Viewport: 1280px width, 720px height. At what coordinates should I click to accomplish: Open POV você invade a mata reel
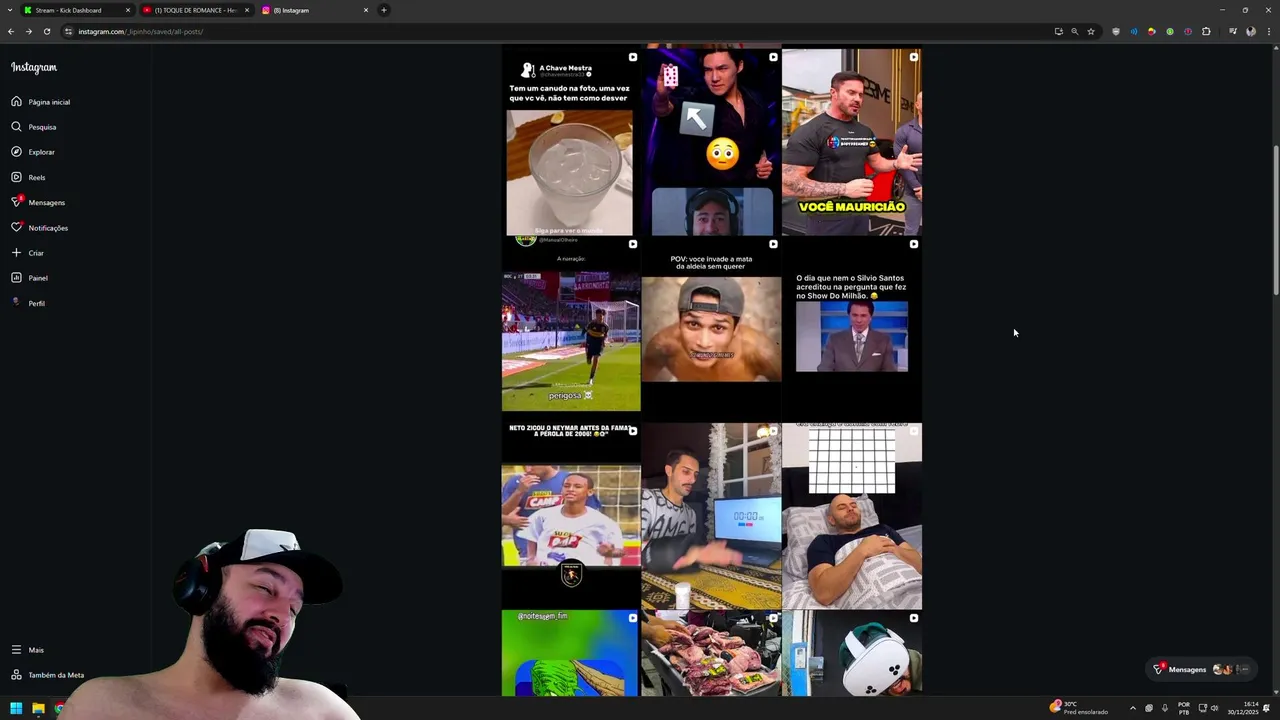(x=711, y=329)
